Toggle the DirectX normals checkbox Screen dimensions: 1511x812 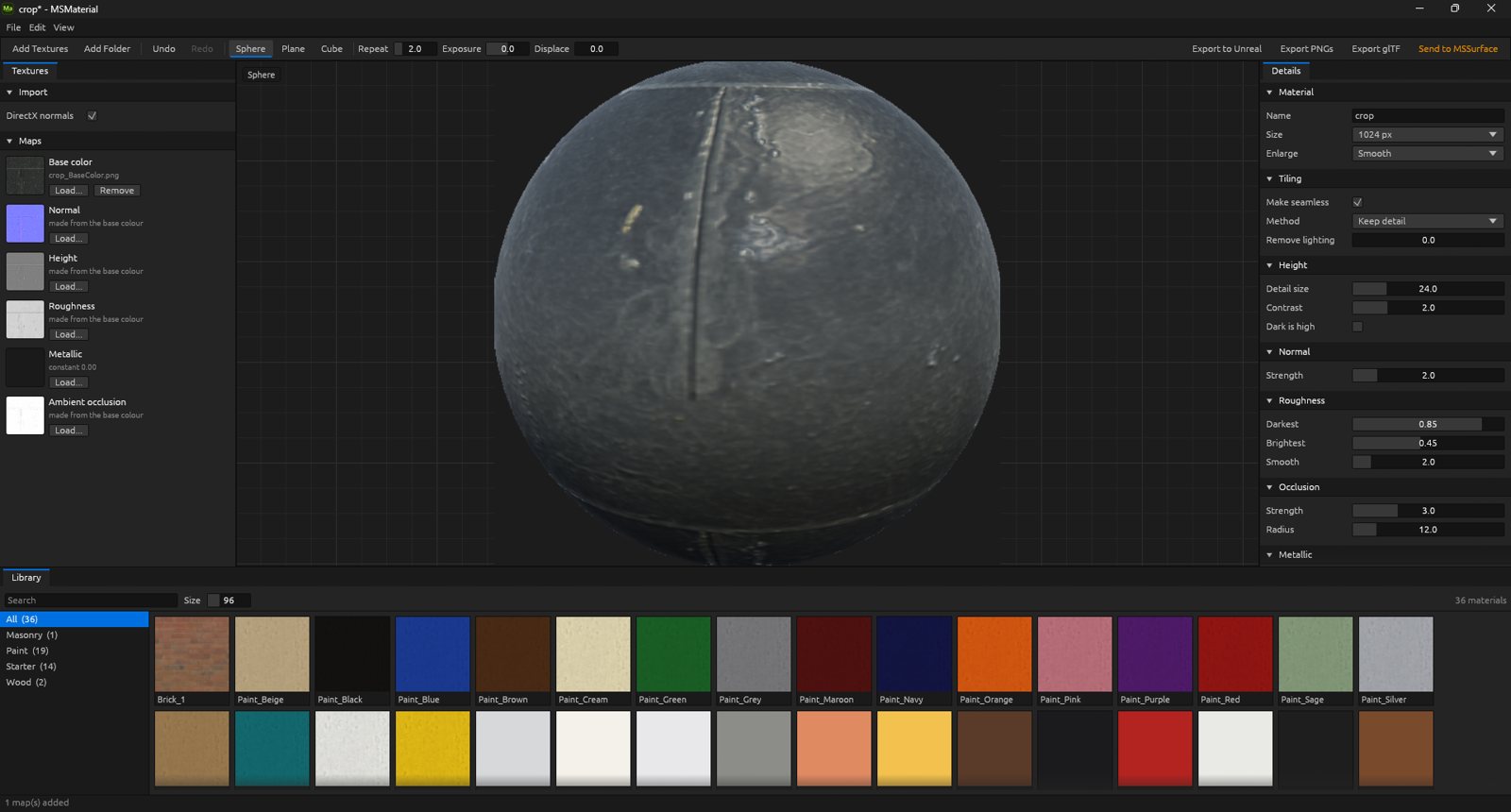(92, 116)
